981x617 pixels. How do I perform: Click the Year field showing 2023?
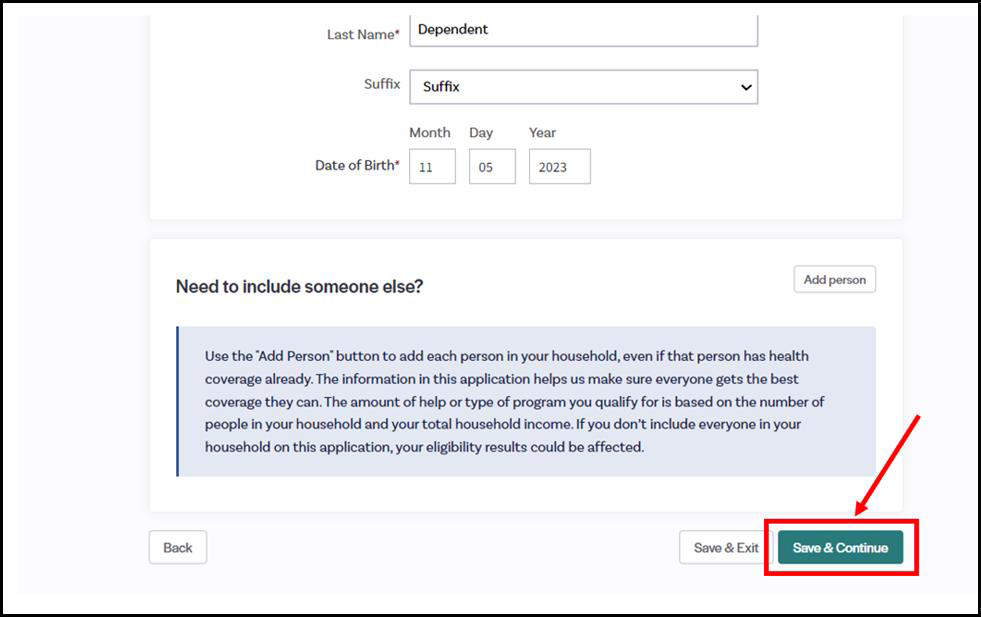[559, 167]
